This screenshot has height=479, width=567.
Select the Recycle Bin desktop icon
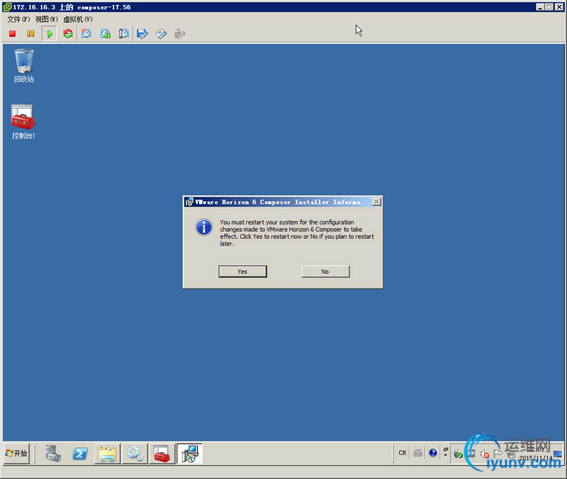[24, 65]
